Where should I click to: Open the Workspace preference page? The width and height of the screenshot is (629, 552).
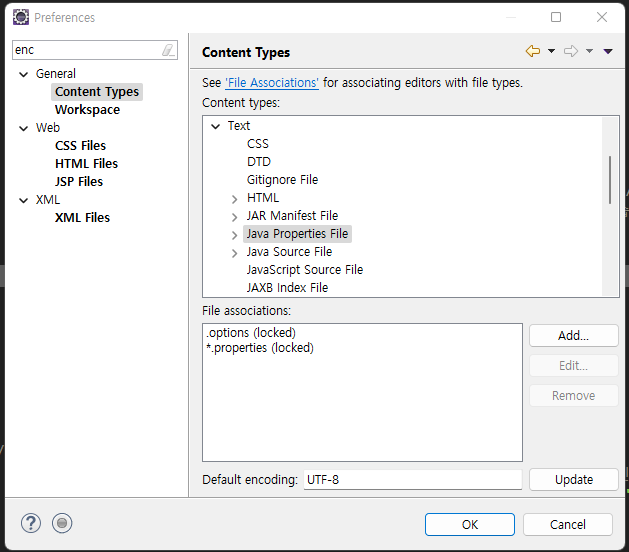pos(87,110)
